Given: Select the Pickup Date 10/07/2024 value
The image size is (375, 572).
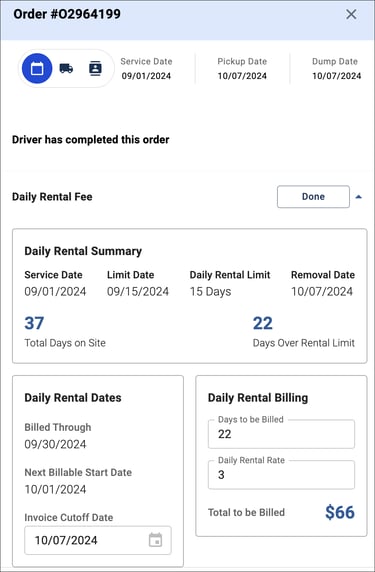Looking at the screenshot, I should tap(242, 76).
